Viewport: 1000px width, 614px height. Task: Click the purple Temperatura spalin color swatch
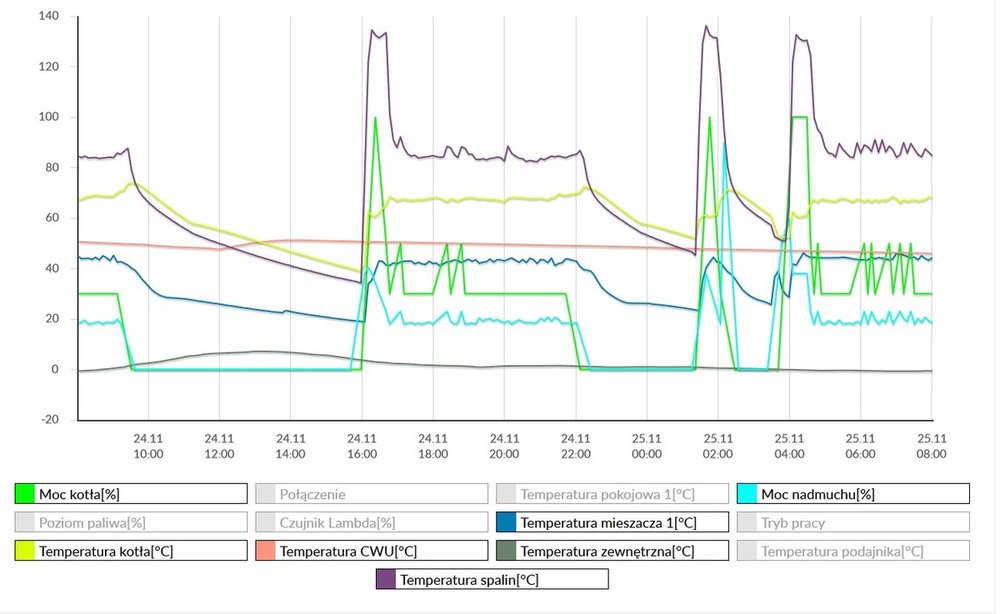point(386,579)
